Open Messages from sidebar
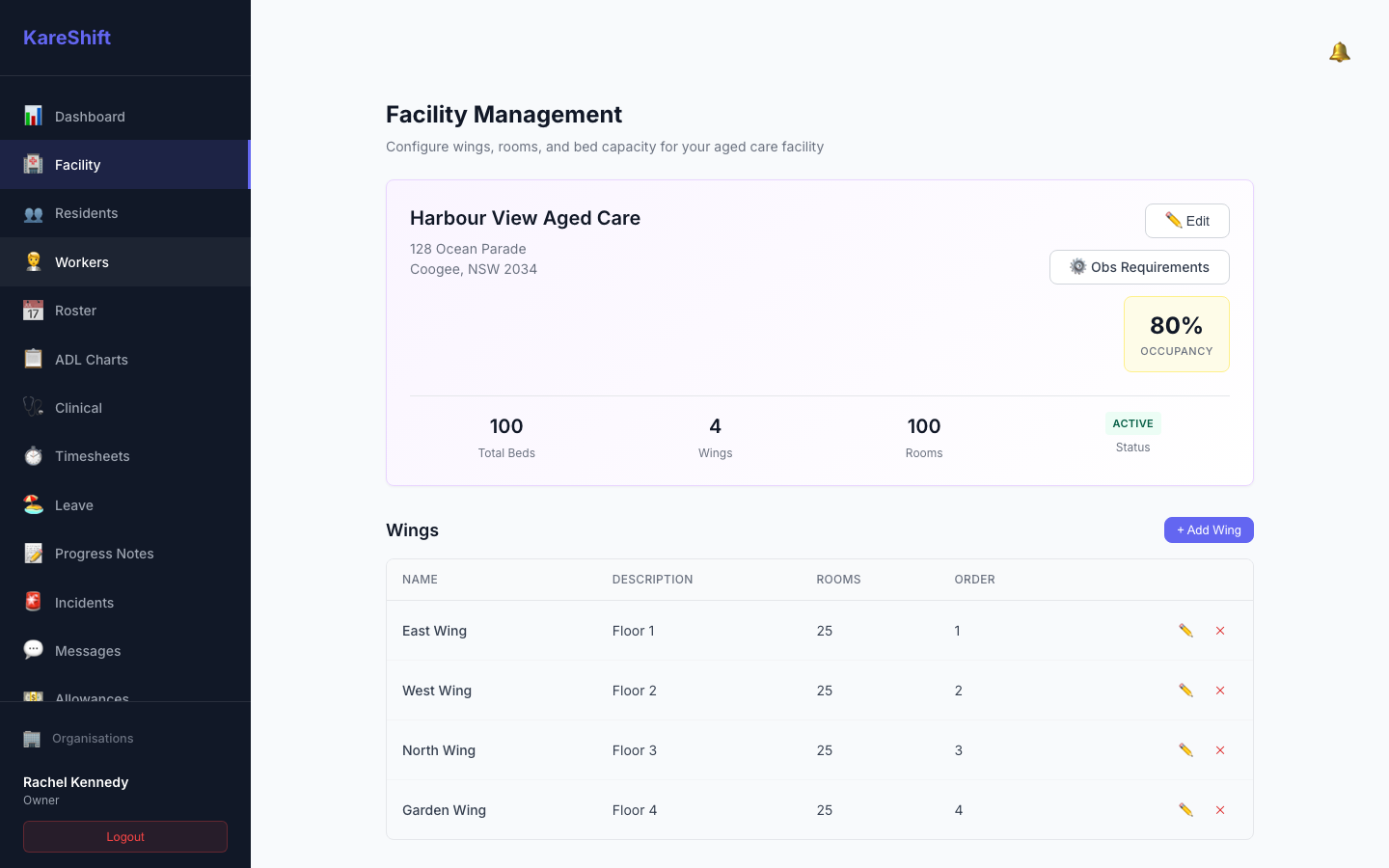This screenshot has width=1389, height=868. coord(125,650)
